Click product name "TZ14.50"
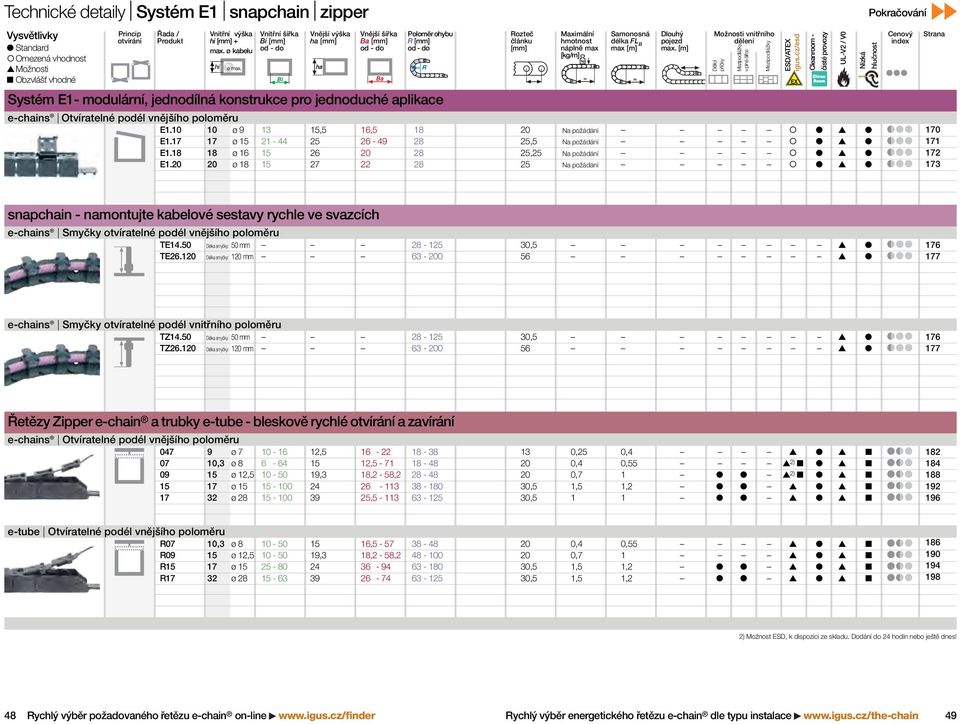The height and width of the screenshot is (724, 960). tap(176, 337)
